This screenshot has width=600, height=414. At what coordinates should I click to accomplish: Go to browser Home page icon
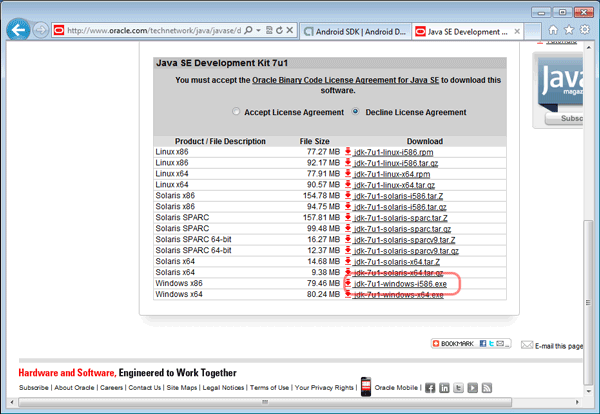coord(553,30)
